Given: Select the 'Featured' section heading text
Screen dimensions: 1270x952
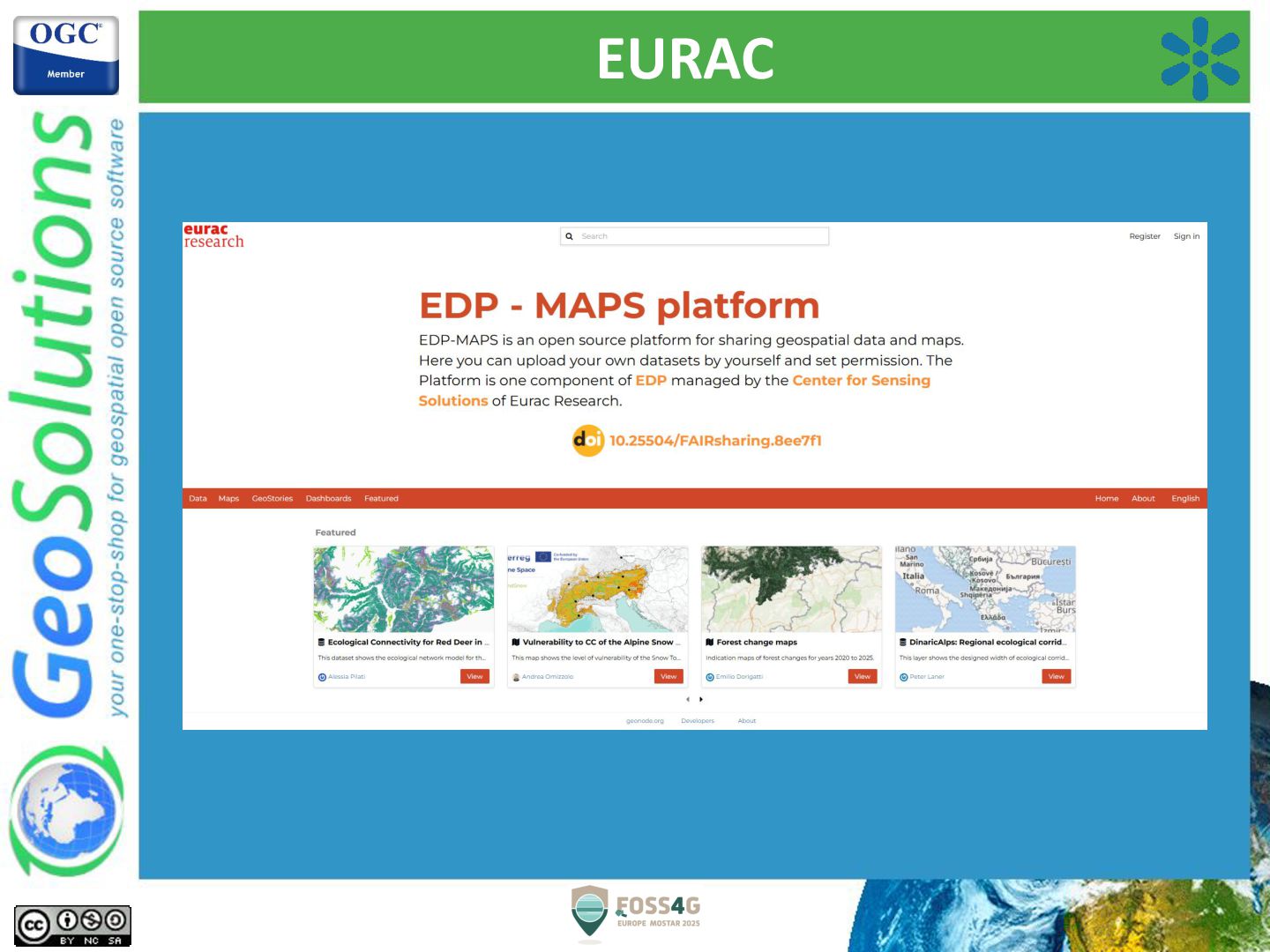Looking at the screenshot, I should (x=335, y=532).
